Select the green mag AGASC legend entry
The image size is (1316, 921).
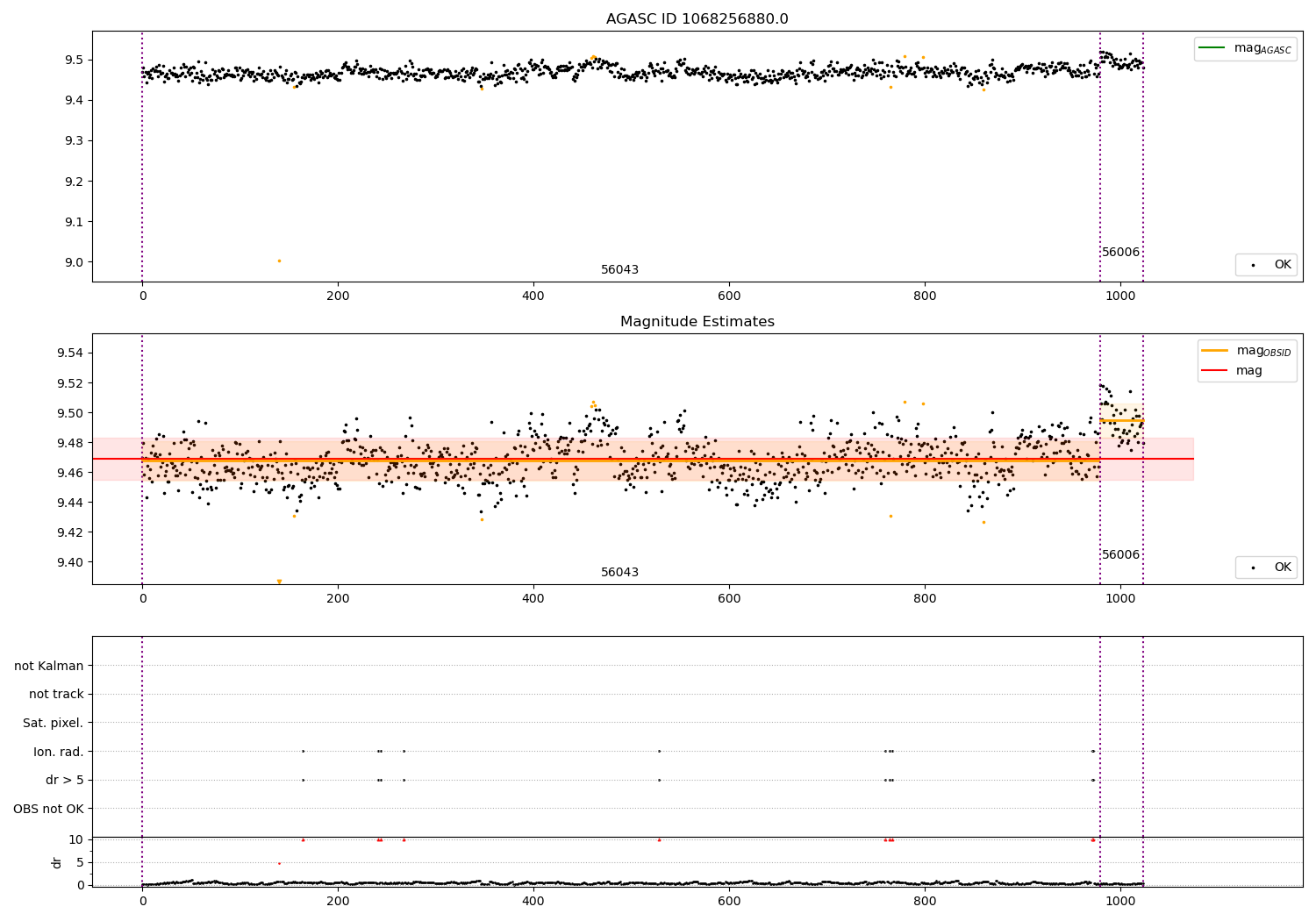tap(1245, 48)
